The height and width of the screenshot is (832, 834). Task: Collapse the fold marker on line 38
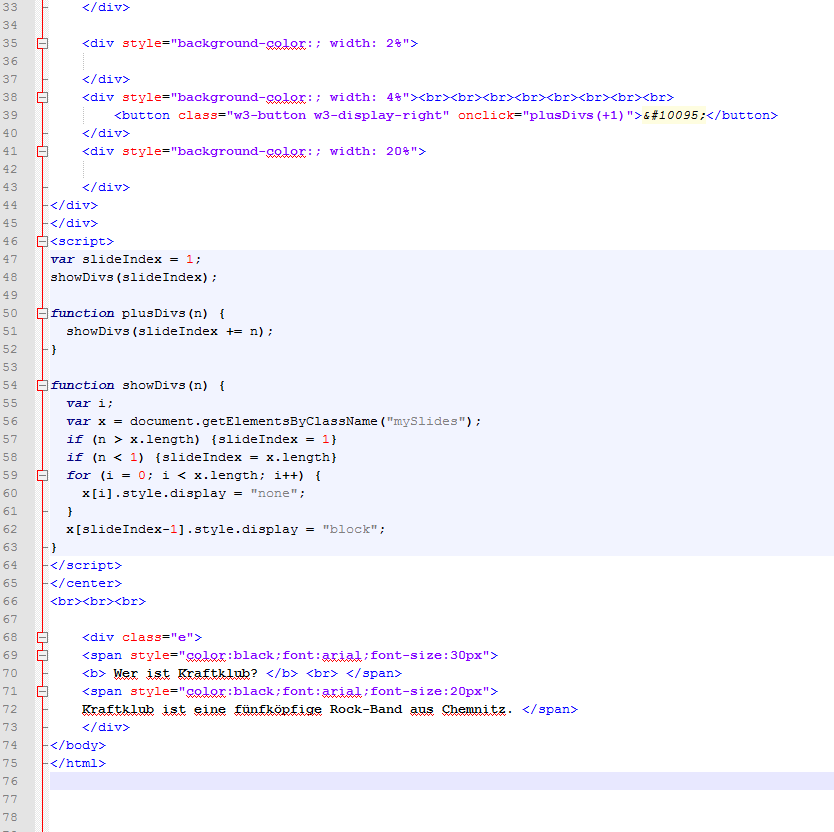click(41, 97)
